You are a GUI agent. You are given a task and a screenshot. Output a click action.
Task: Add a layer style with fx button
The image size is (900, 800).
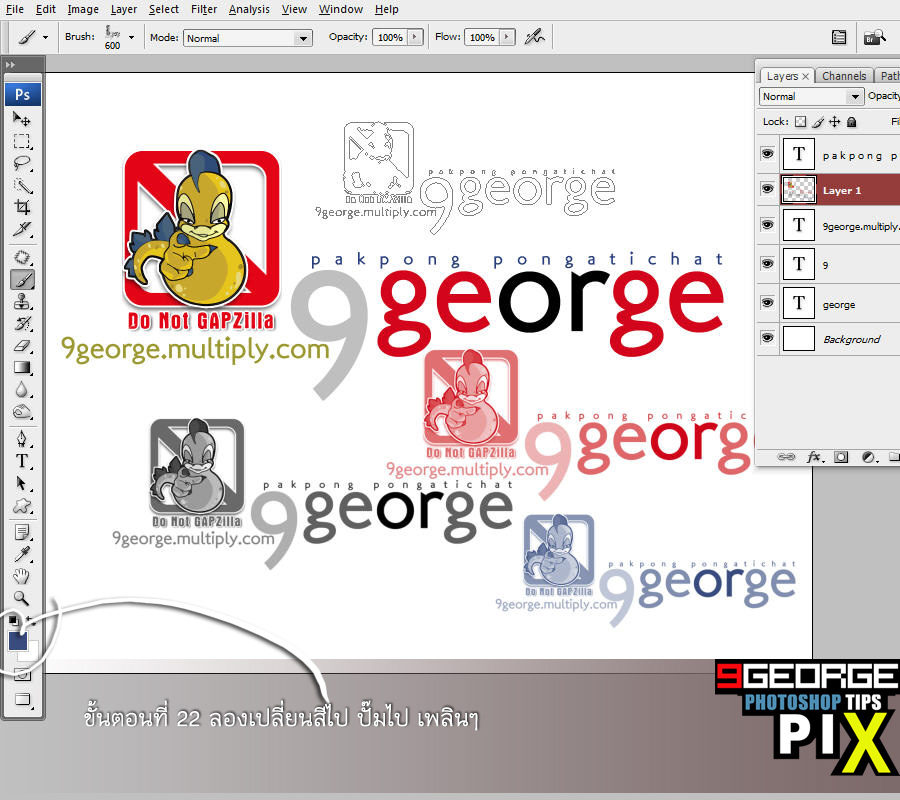[x=814, y=457]
